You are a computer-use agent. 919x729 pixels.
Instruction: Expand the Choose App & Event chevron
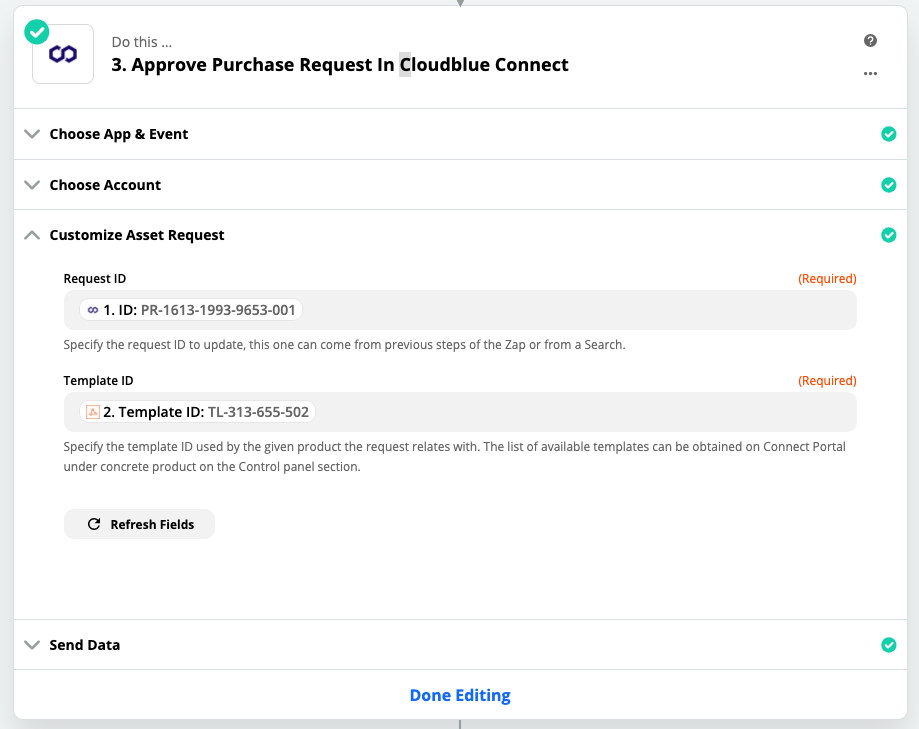(x=32, y=134)
